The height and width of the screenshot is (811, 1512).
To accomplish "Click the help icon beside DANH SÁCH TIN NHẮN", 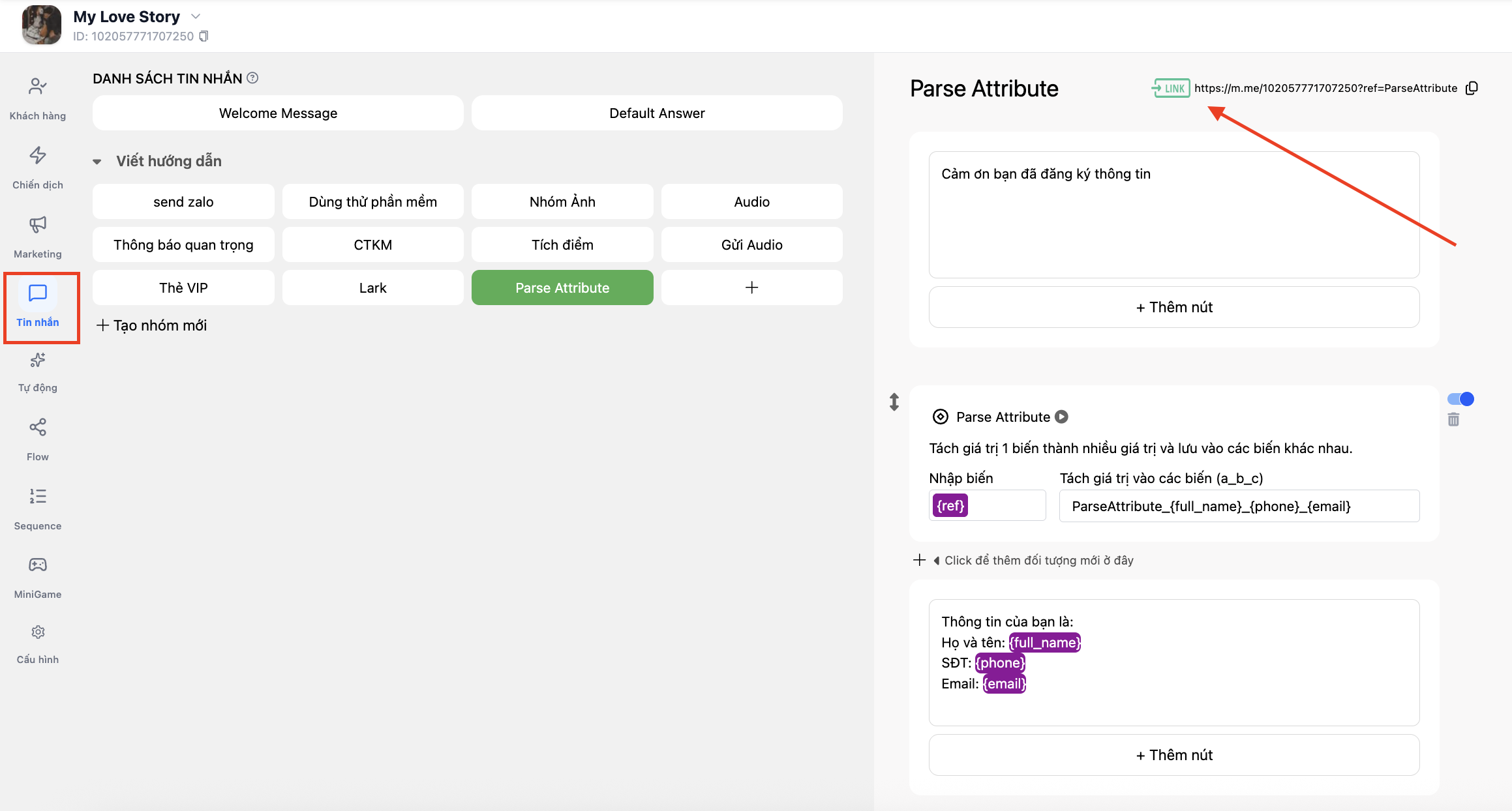I will coord(252,78).
